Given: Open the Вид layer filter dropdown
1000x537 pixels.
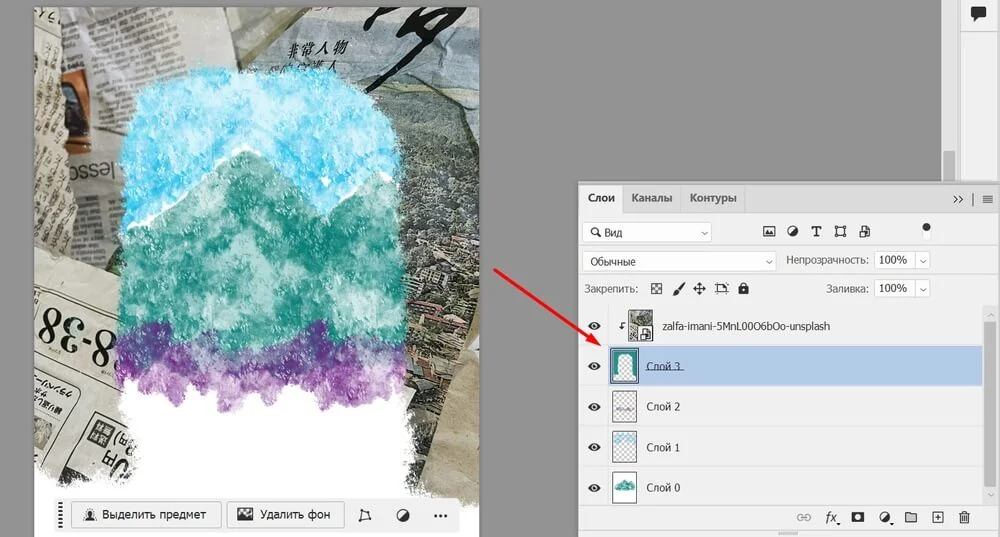Looking at the screenshot, I should pyautogui.click(x=647, y=232).
